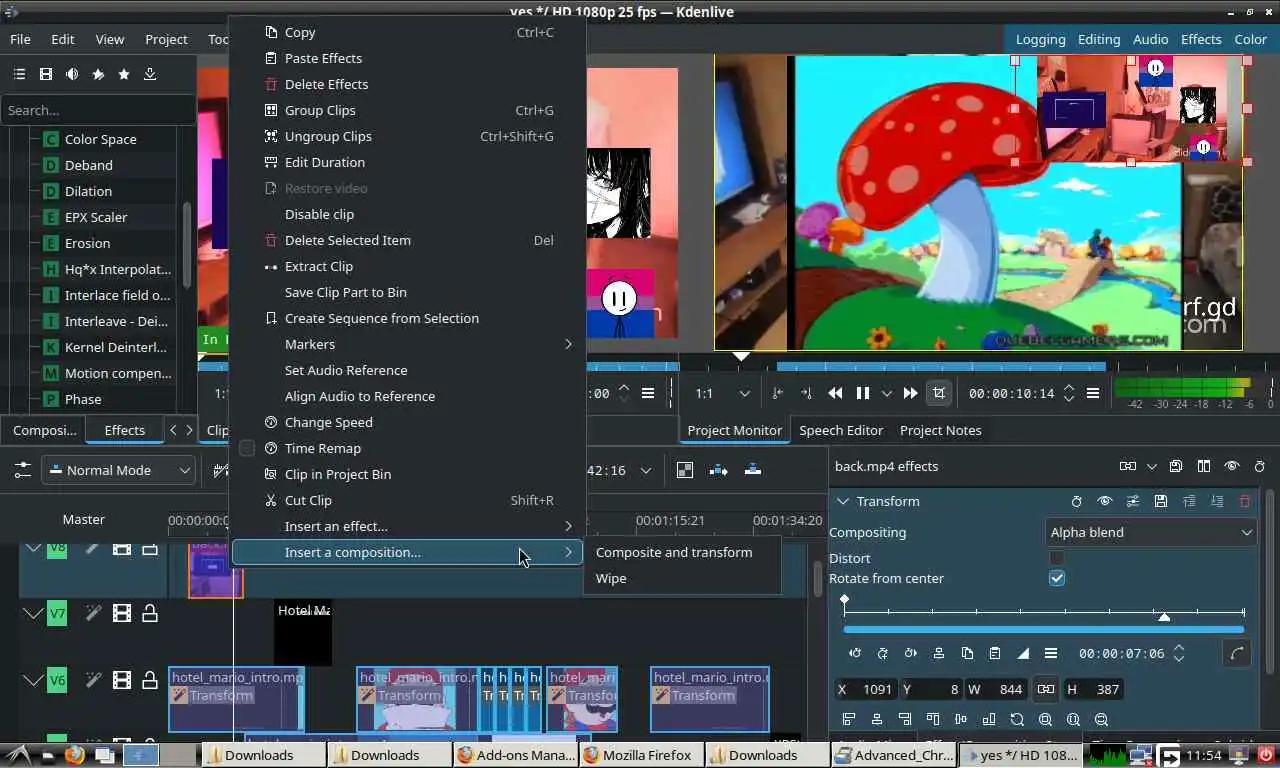Uncheck Rotate from center
This screenshot has width=1280, height=768.
[1057, 578]
